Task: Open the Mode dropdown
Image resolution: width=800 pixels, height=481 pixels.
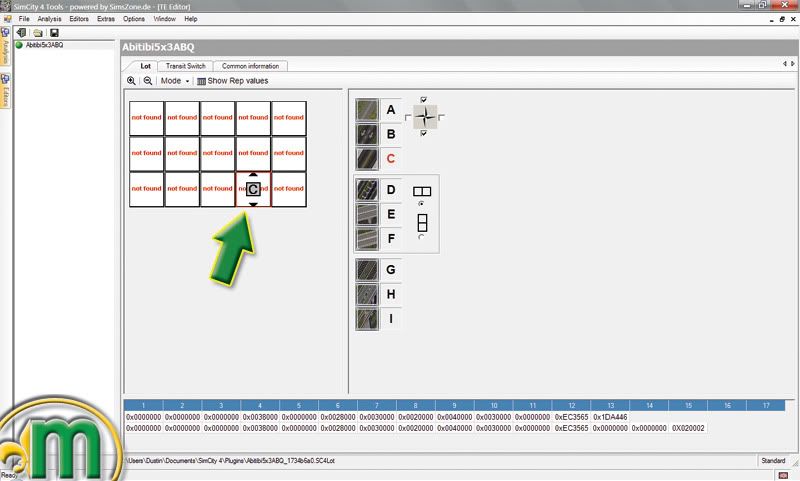Action: pyautogui.click(x=174, y=81)
